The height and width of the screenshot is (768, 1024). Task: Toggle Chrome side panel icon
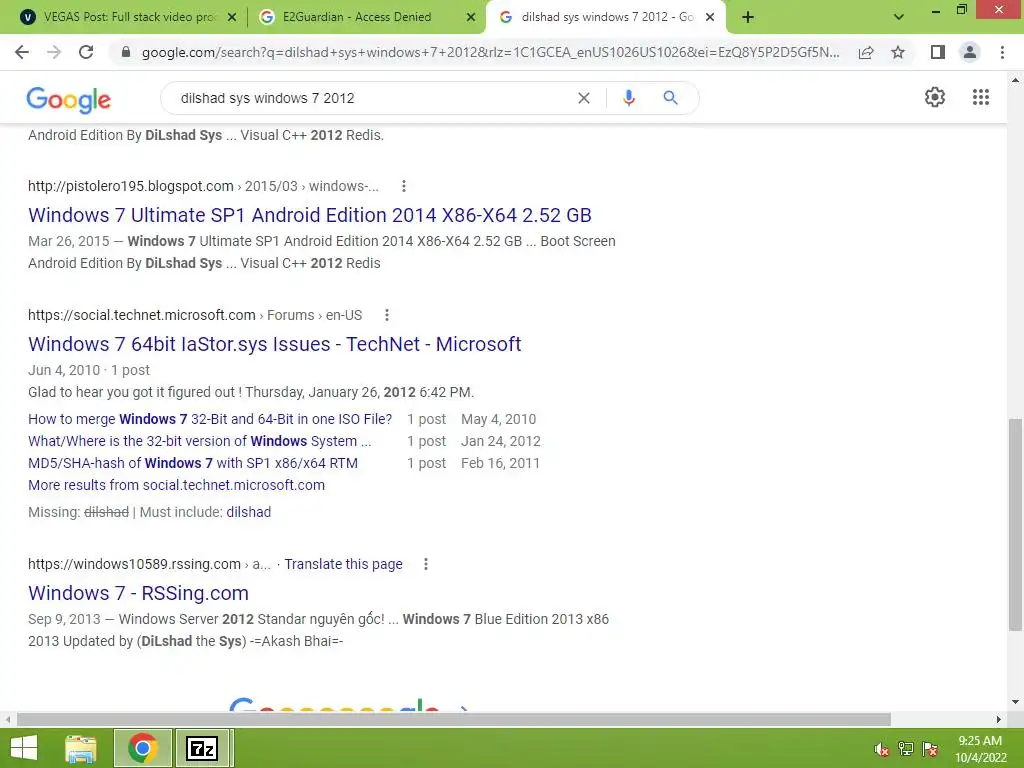938,52
